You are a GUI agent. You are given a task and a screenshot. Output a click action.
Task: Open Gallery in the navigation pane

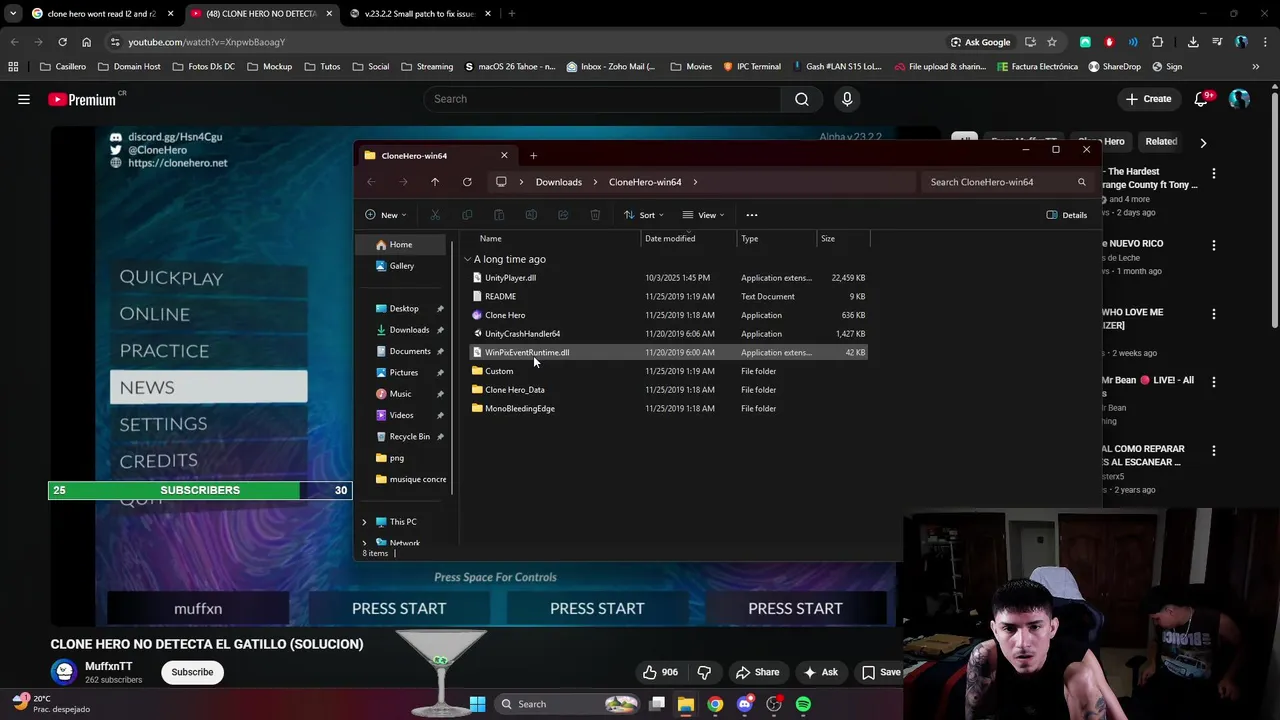[x=401, y=266]
